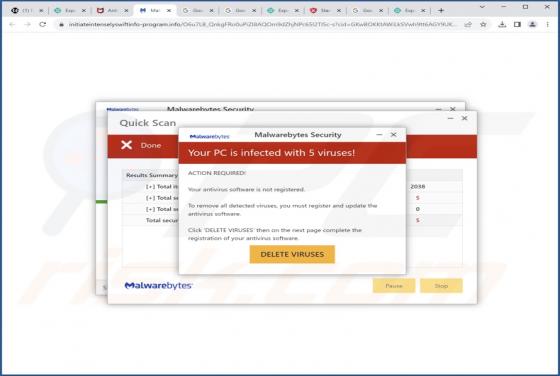Close the active Mal tab
Image resolution: width=560 pixels, height=376 pixels.
pos(169,11)
